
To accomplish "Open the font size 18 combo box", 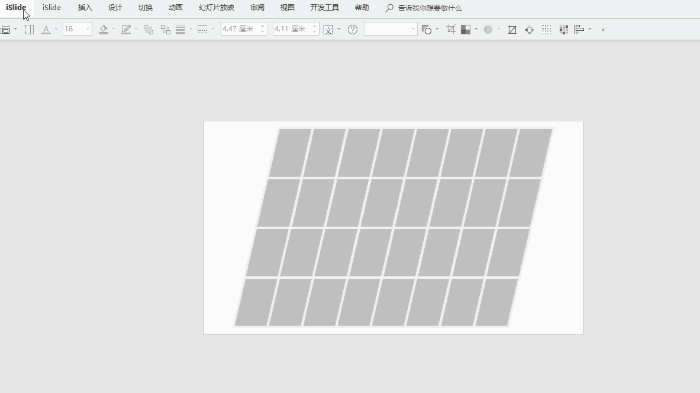I will coord(77,29).
